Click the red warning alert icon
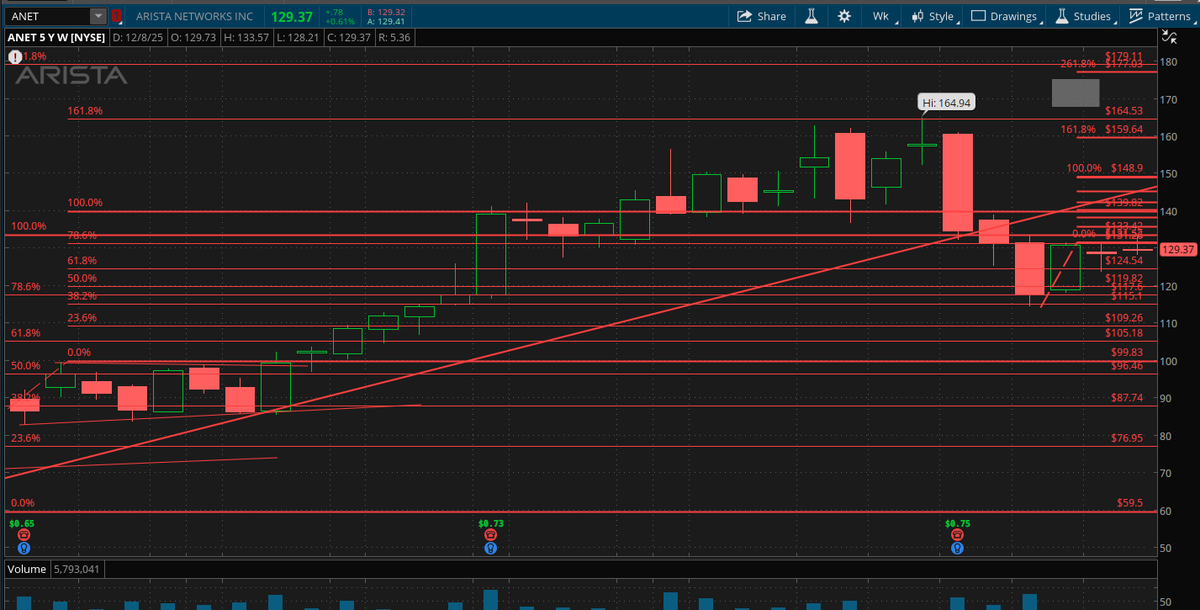Viewport: 1200px width, 610px height. pos(14,57)
